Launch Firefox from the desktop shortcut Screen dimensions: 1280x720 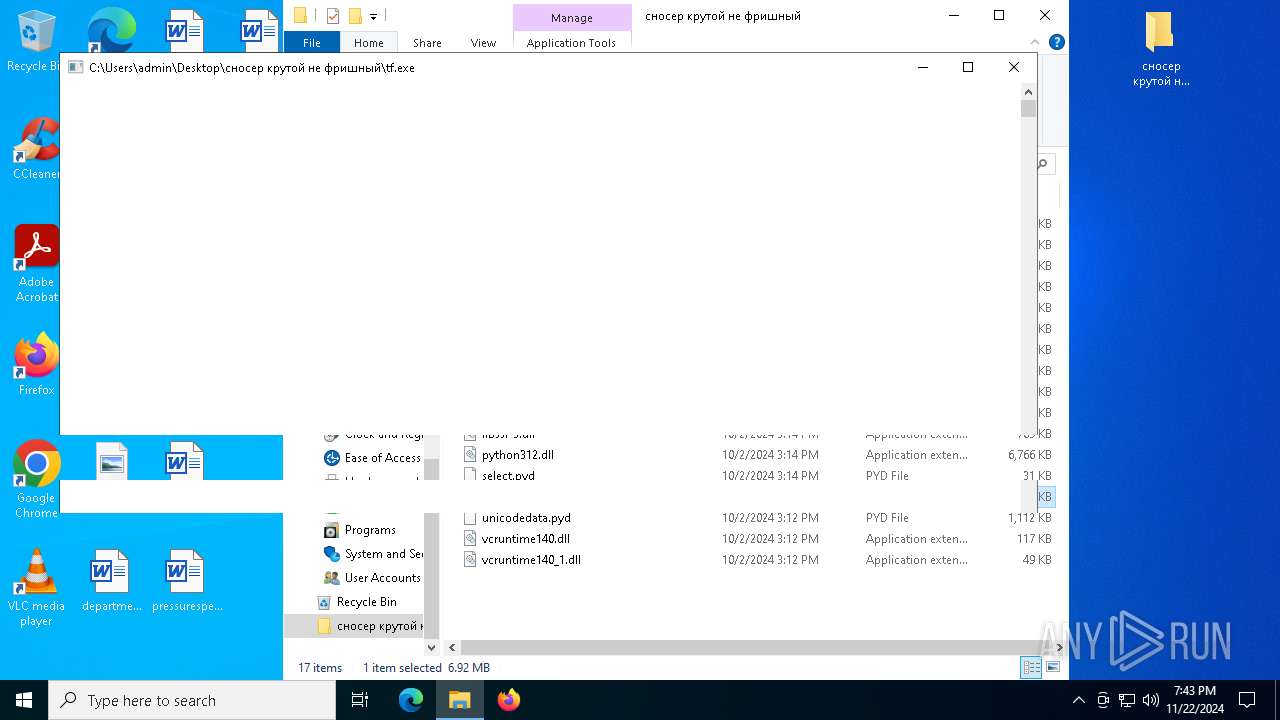point(36,365)
